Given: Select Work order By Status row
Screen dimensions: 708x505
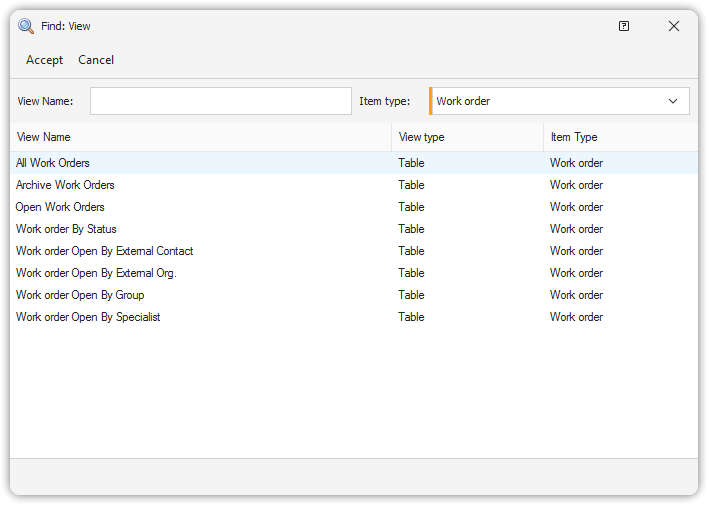Looking at the screenshot, I should pyautogui.click(x=66, y=229).
